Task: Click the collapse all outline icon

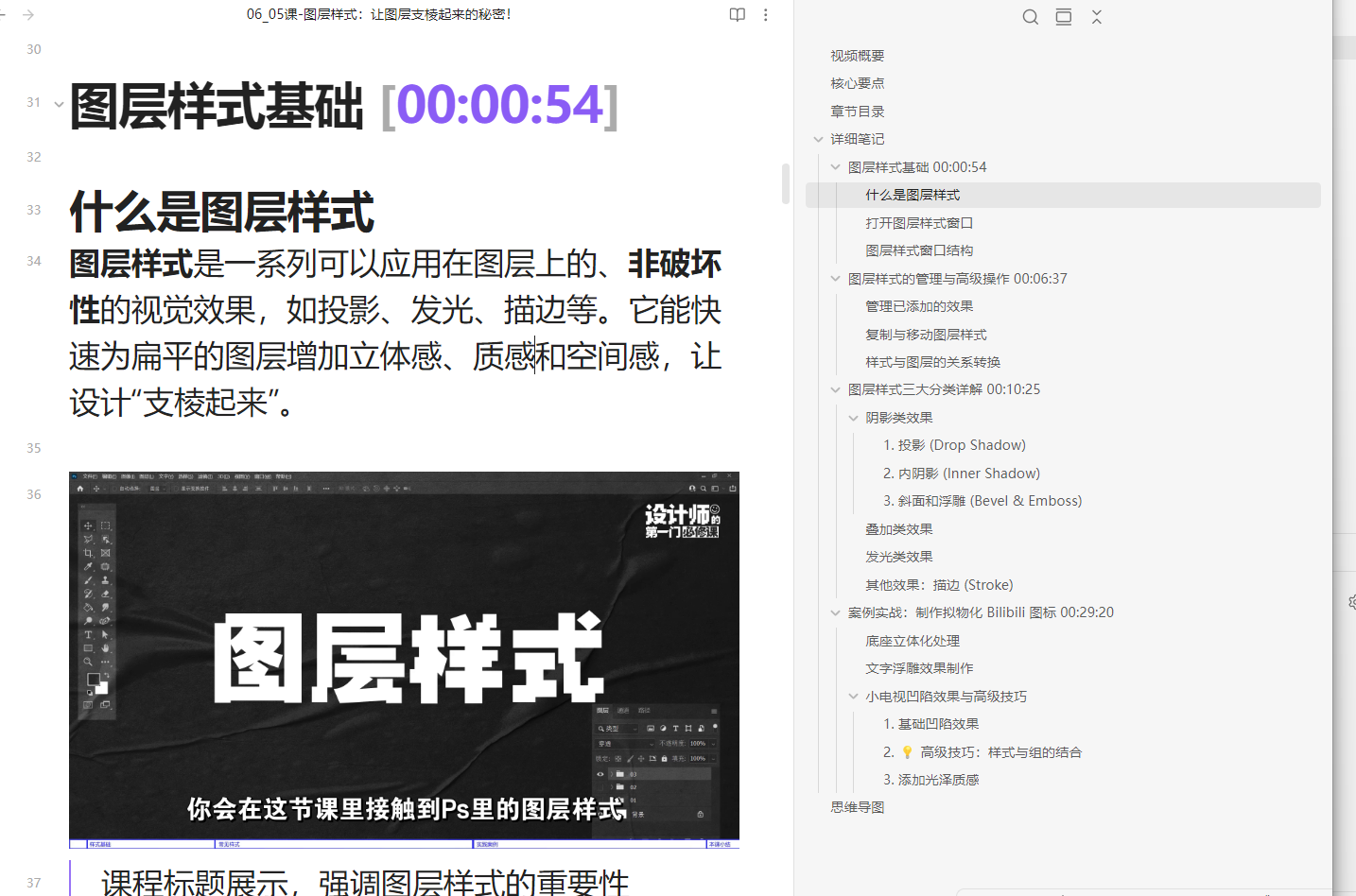Action: tap(1097, 17)
